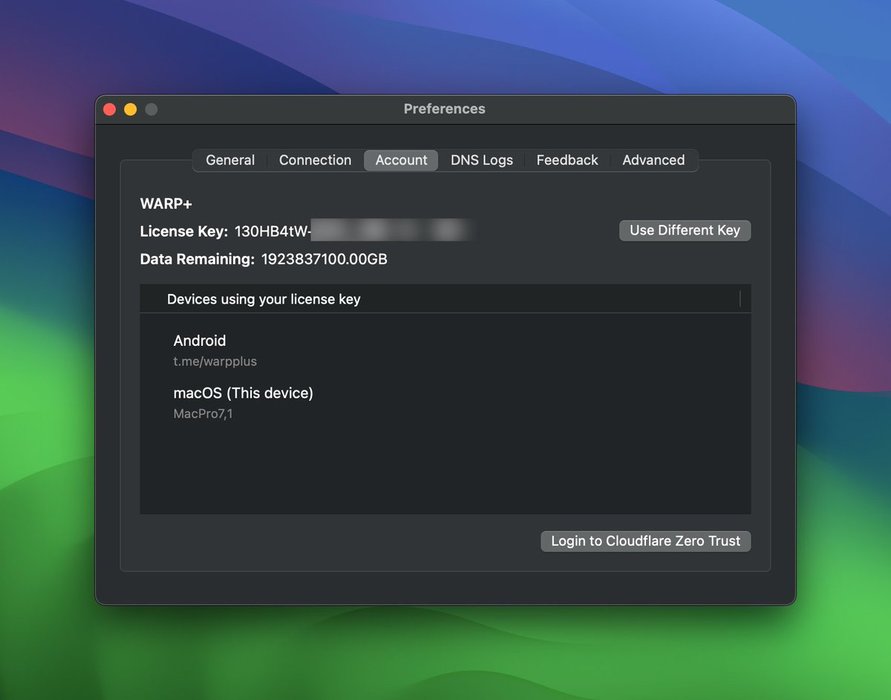Open the Advanced tab
The height and width of the screenshot is (700, 891).
653,160
